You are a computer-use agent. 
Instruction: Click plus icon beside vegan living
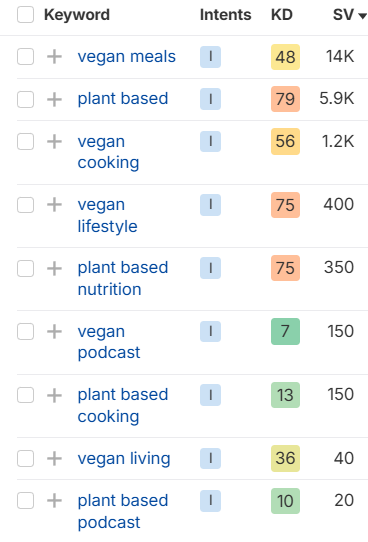(54, 459)
